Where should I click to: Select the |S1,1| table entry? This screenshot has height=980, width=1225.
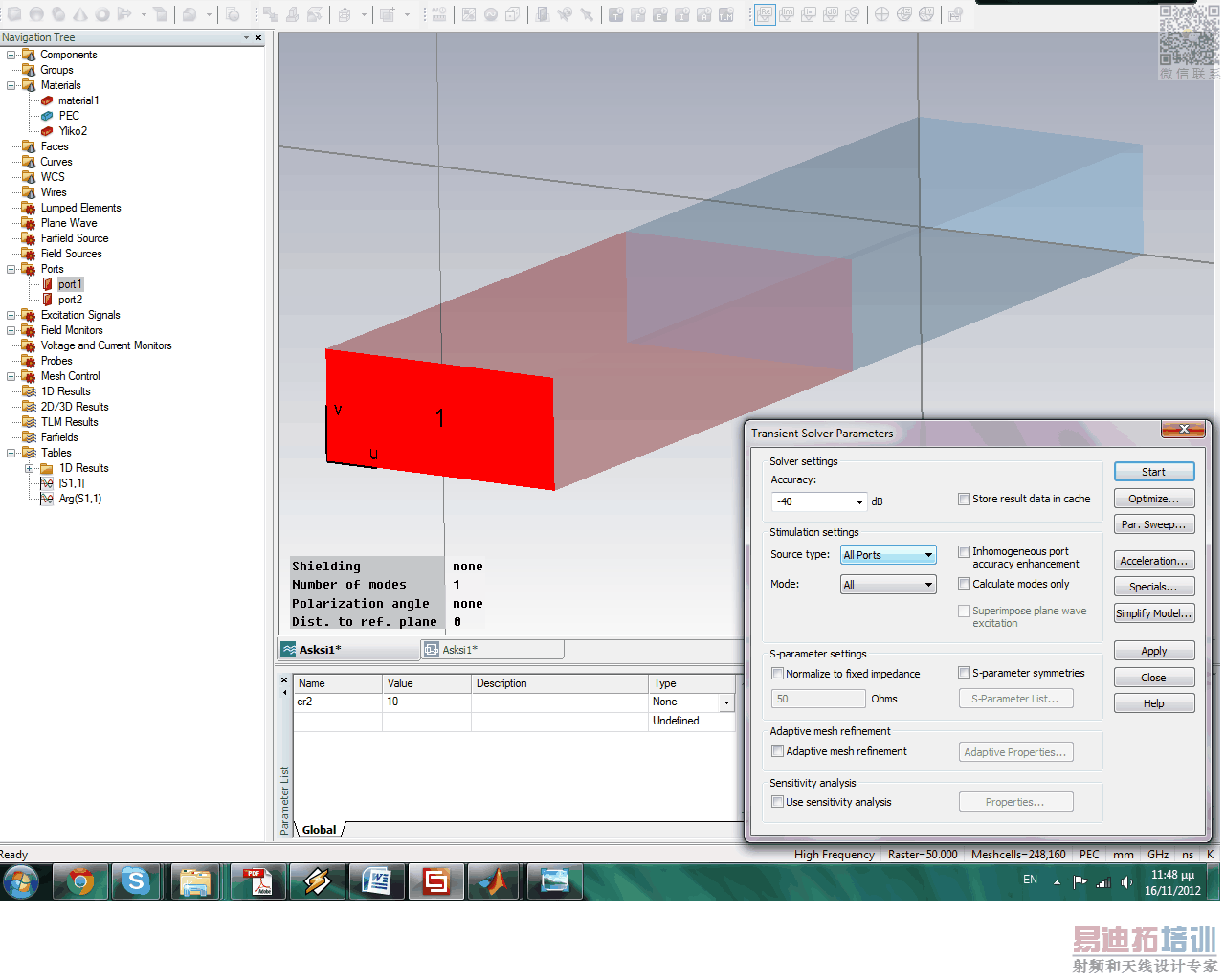(x=72, y=483)
